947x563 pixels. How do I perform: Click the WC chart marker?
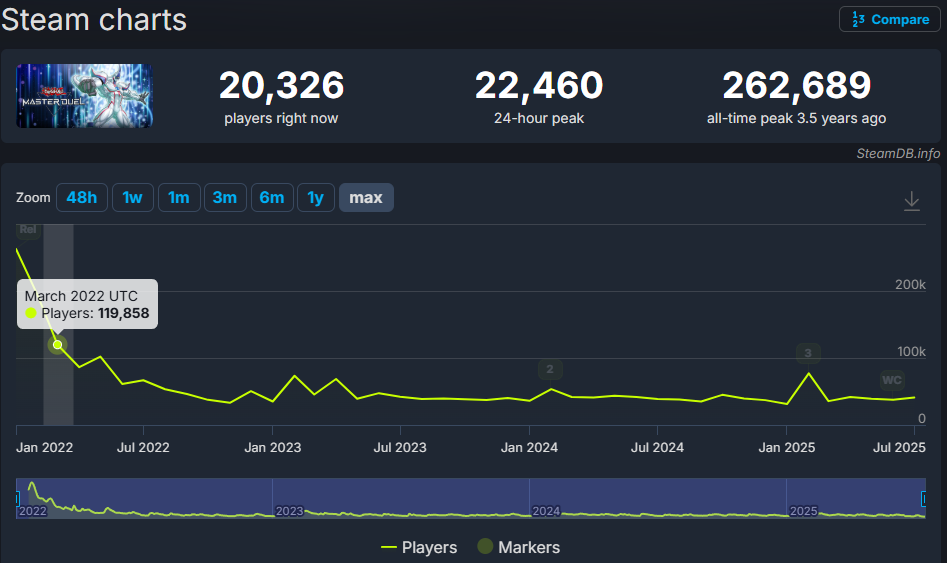[x=892, y=380]
